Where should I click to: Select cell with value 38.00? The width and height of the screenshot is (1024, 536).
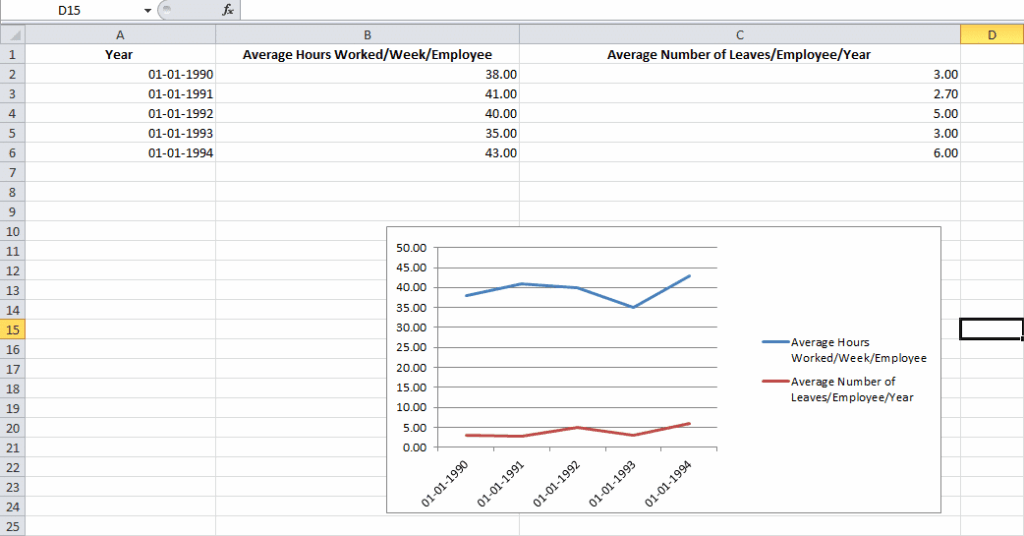tap(367, 74)
